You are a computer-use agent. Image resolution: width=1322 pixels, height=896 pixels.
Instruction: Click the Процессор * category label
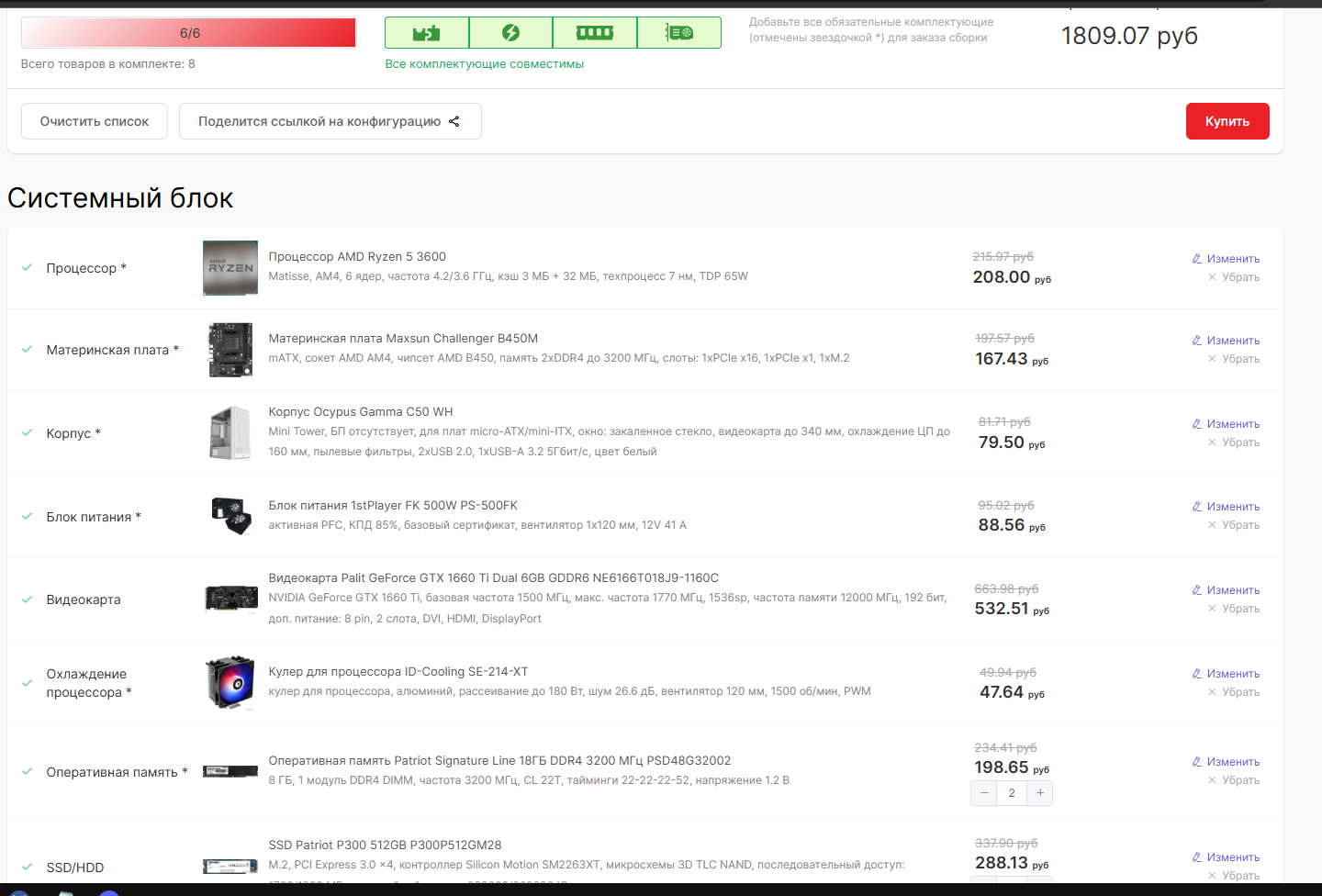pyautogui.click(x=86, y=268)
